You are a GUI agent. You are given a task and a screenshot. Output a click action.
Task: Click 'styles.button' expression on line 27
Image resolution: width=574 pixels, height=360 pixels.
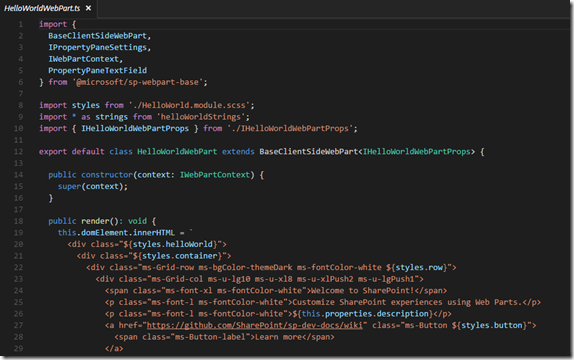coord(491,325)
